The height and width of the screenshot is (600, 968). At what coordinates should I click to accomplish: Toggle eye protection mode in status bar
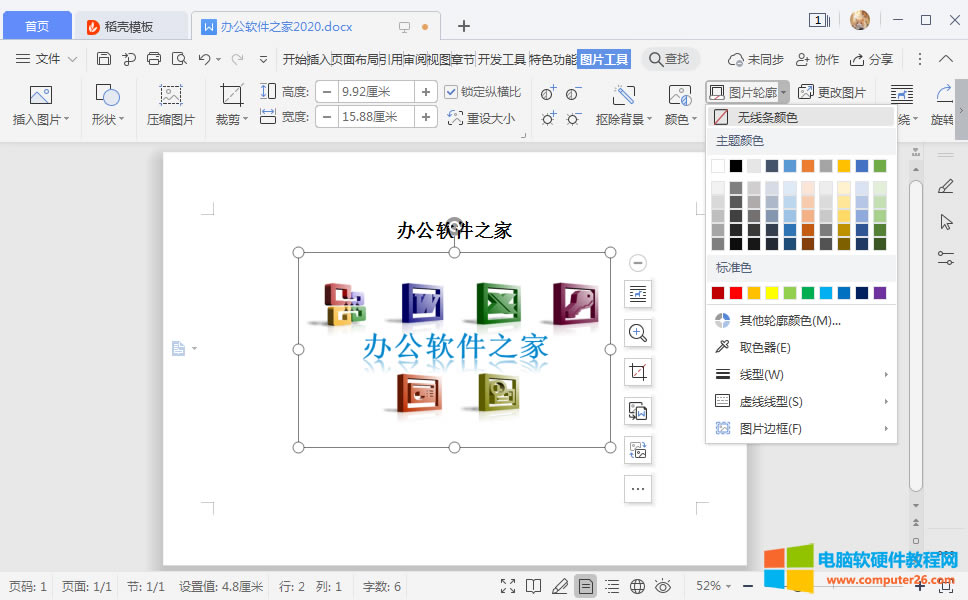pyautogui.click(x=662, y=586)
